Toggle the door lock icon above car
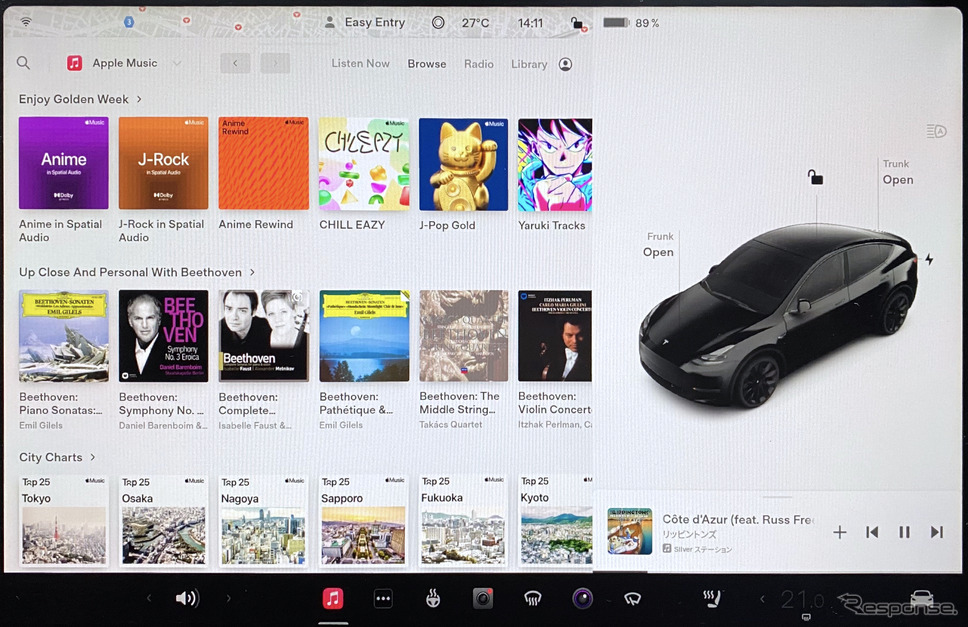The image size is (968, 627). (816, 178)
